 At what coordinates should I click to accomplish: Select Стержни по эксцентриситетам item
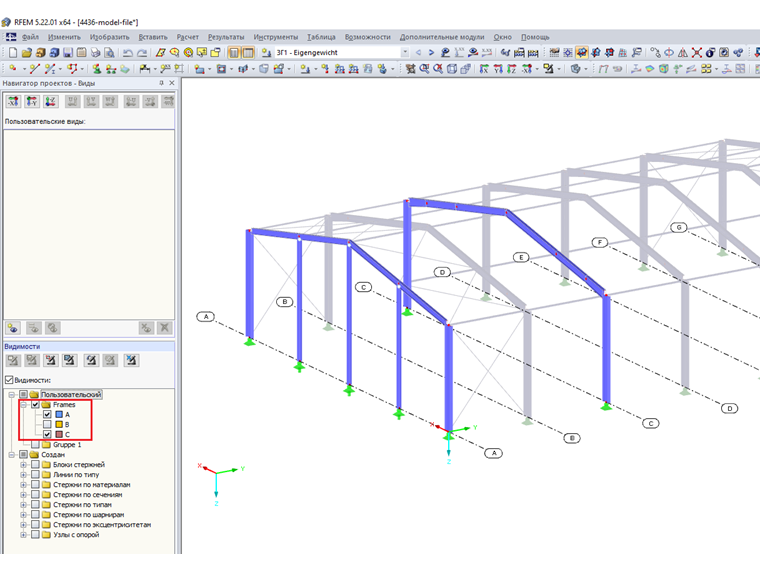(x=102, y=524)
